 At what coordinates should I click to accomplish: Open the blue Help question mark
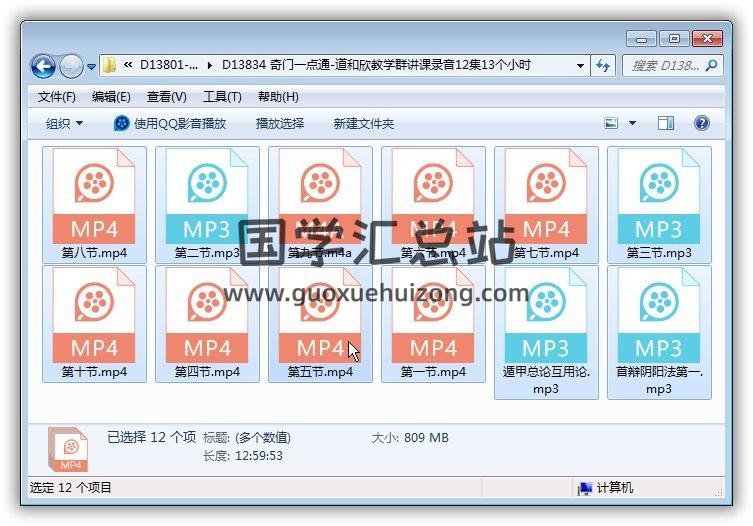(702, 123)
